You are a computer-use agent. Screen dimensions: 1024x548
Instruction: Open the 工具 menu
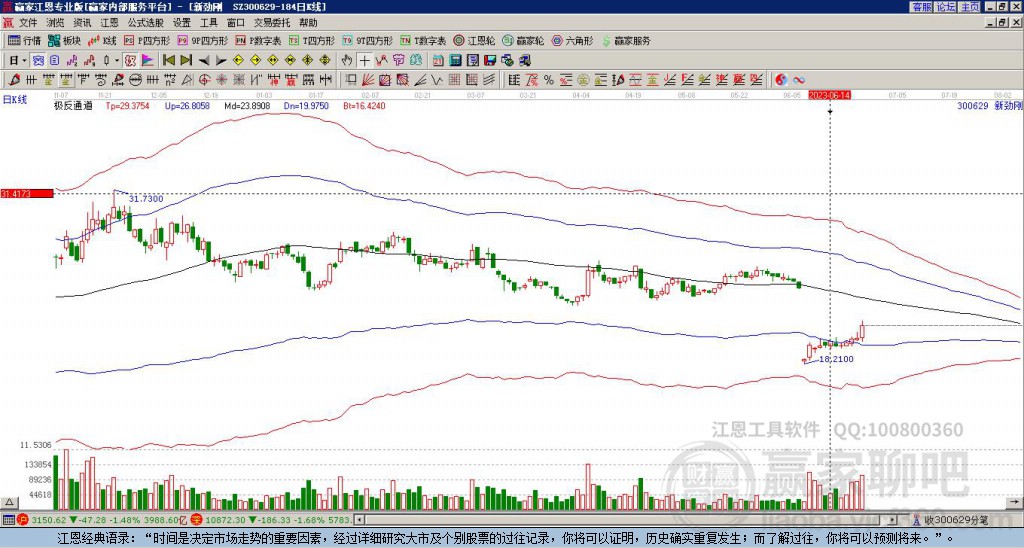(x=209, y=23)
